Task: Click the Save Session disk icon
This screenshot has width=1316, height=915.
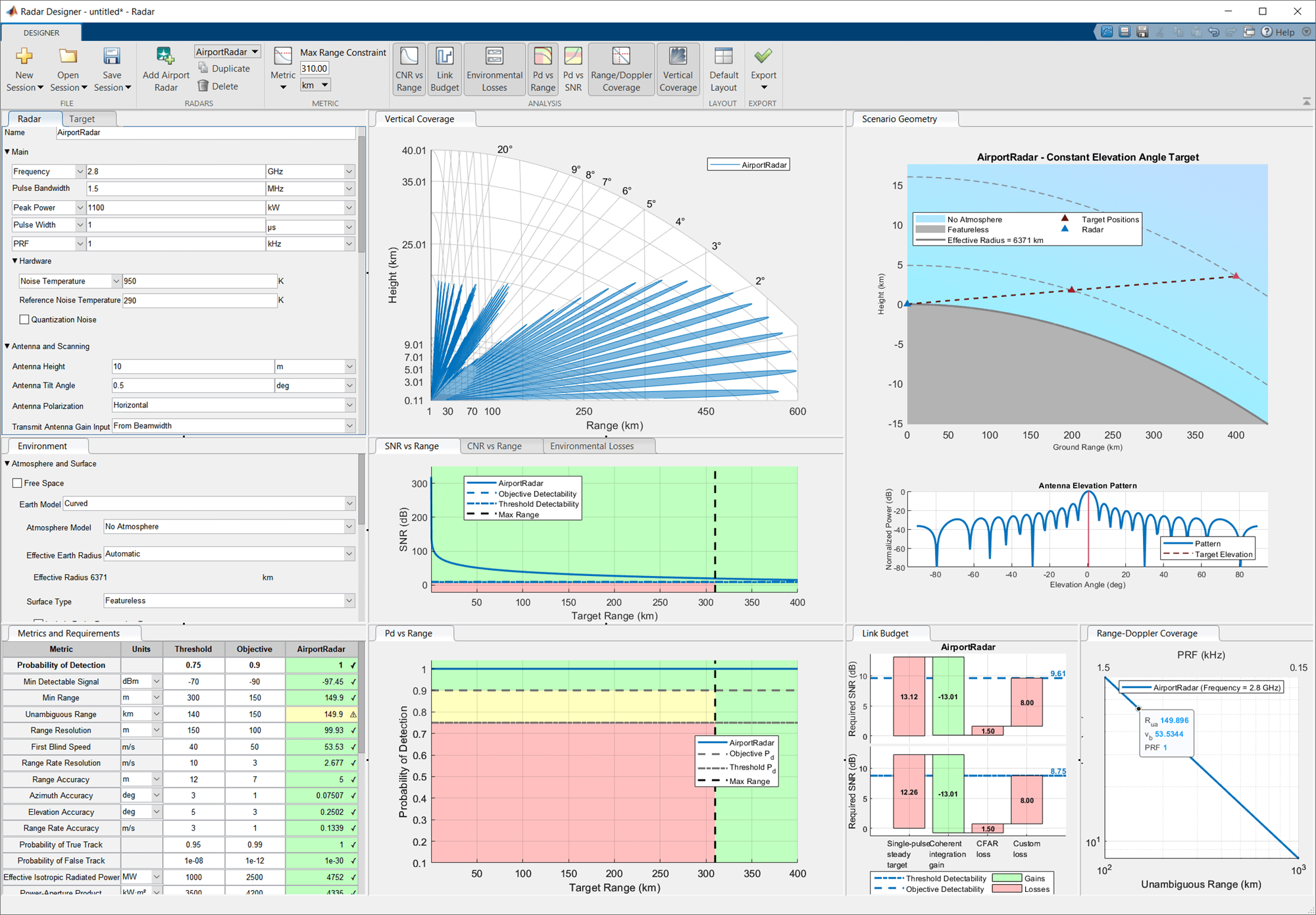Action: click(x=112, y=56)
